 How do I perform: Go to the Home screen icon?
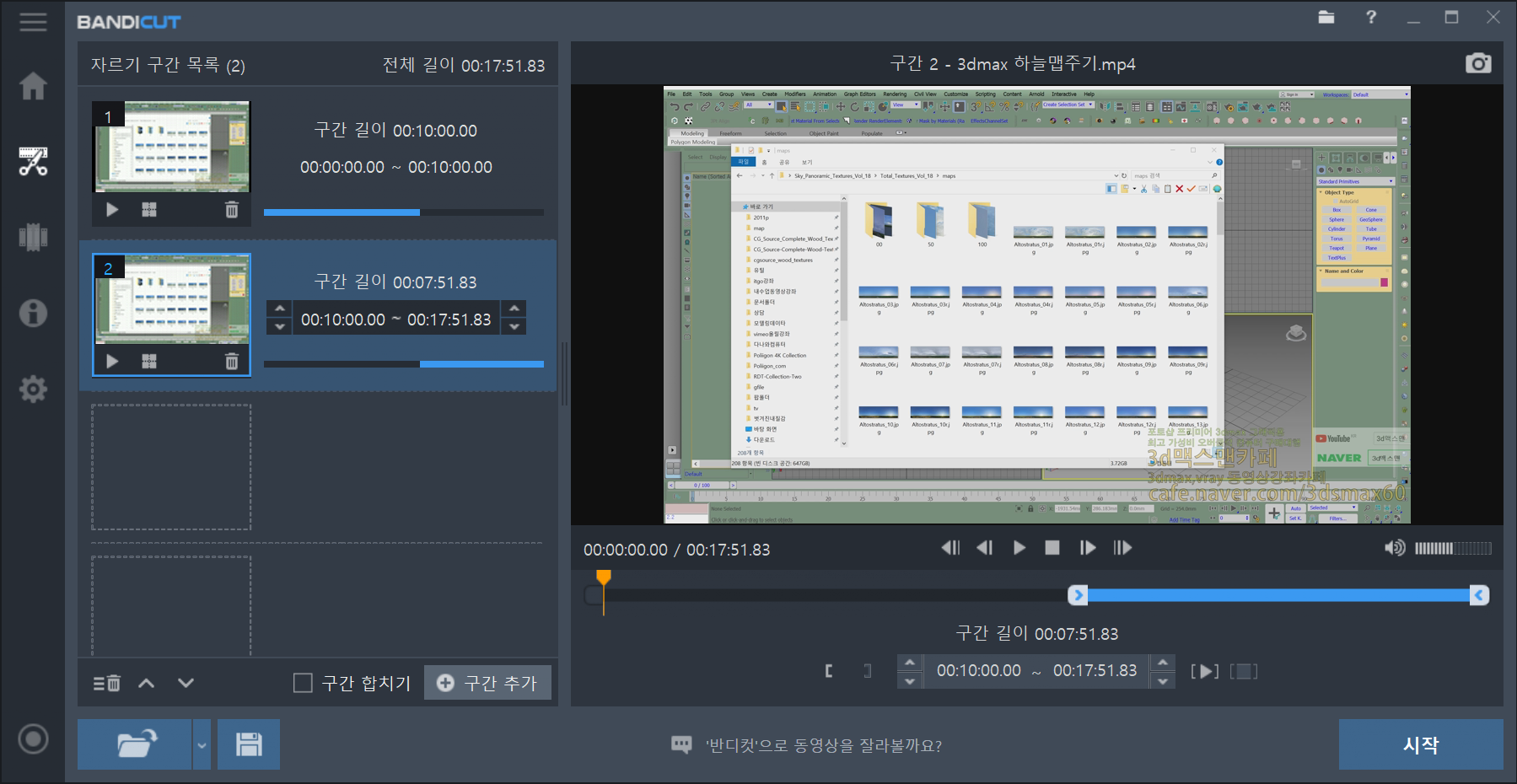click(x=33, y=85)
